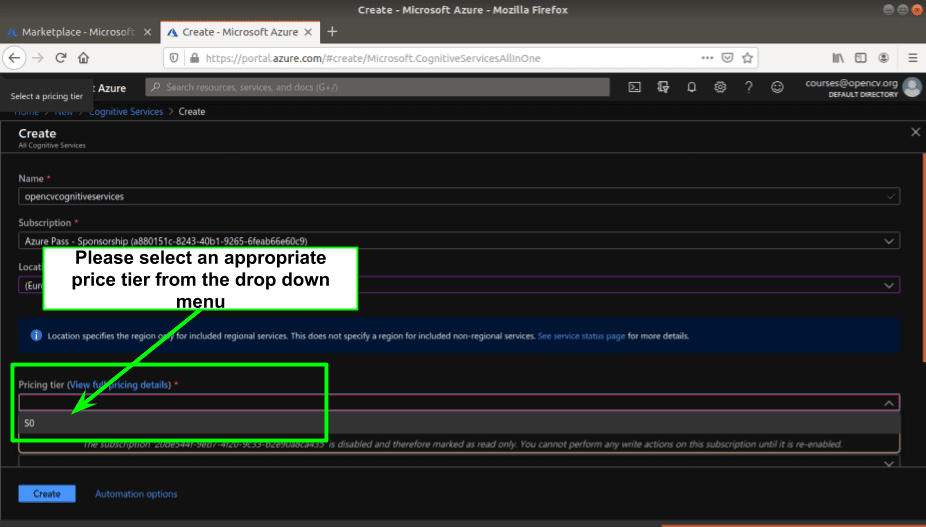926x527 pixels.
Task: Click the Name input field
Action: [459, 196]
